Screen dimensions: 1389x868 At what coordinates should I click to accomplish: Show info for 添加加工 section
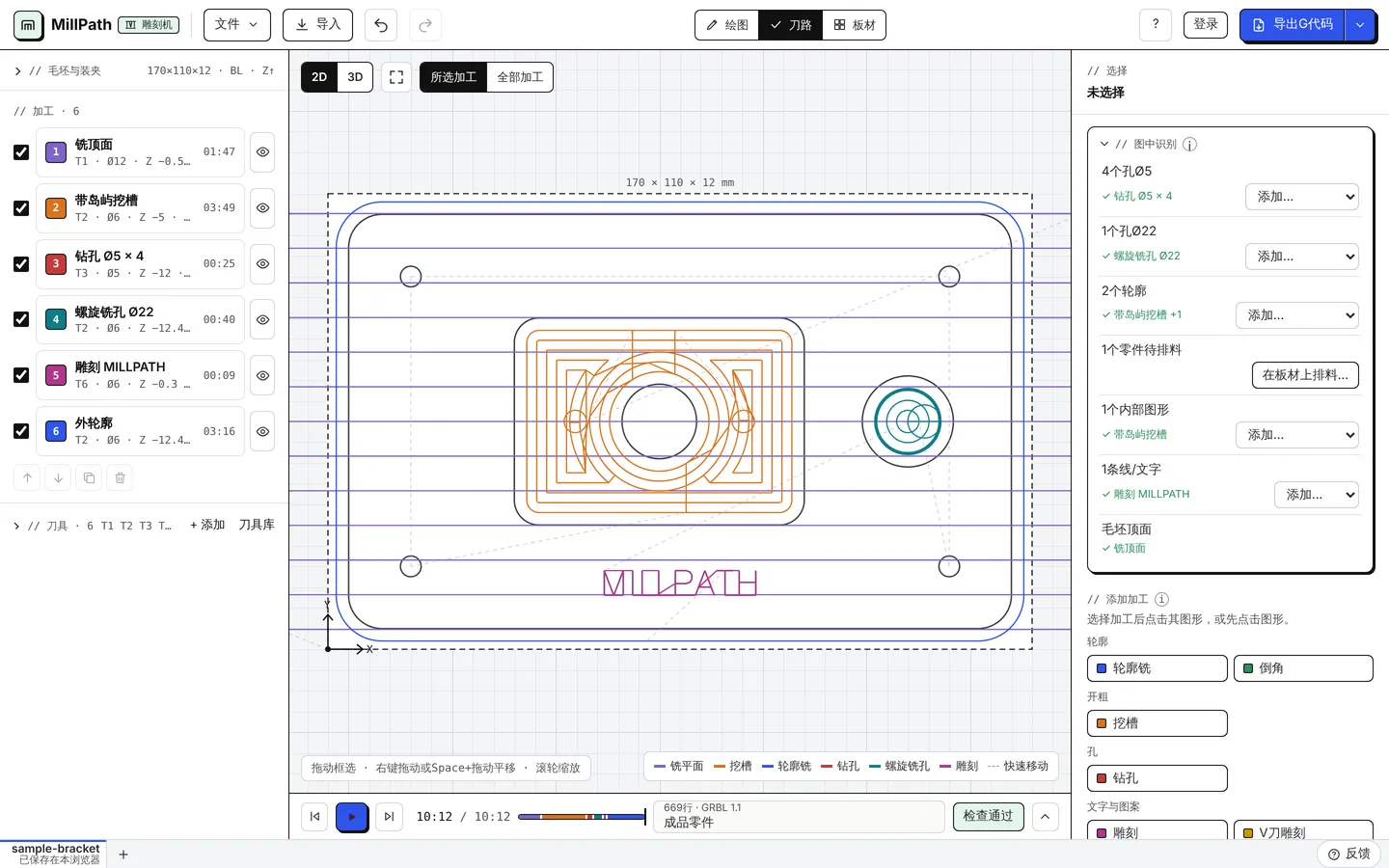(x=1162, y=599)
